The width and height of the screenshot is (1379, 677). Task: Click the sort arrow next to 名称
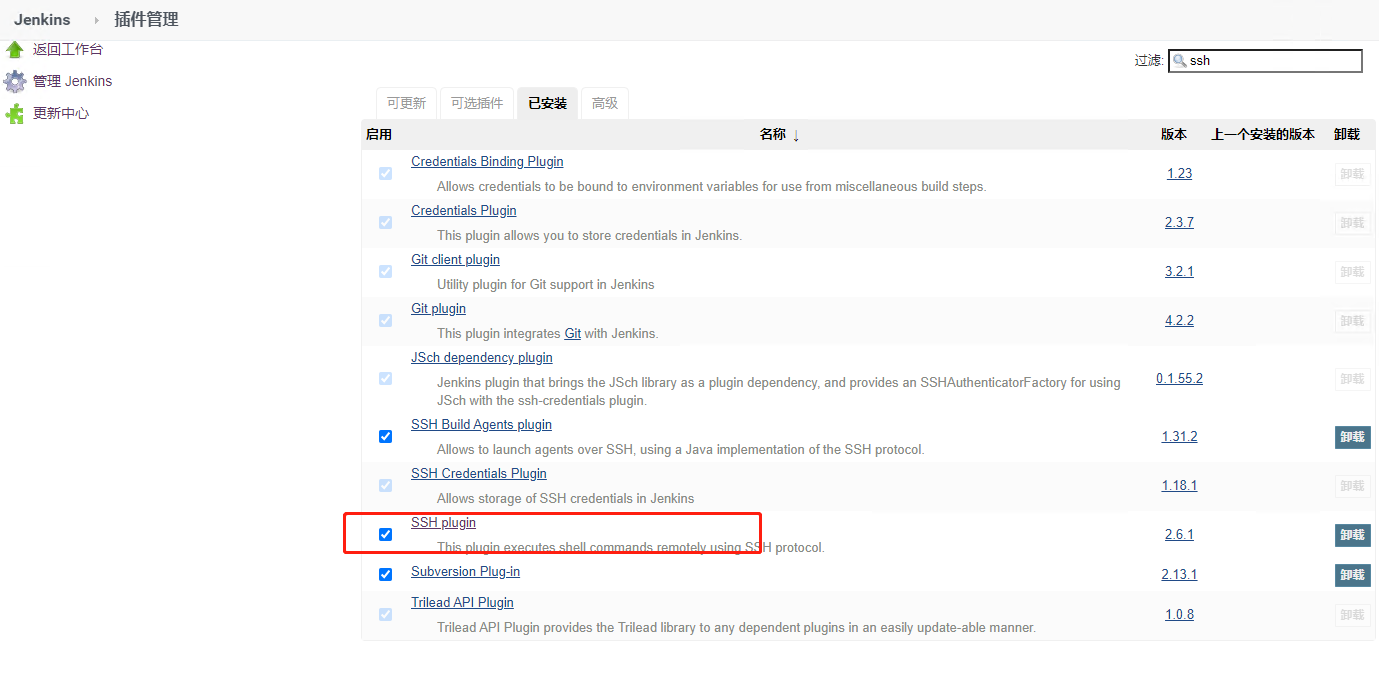pyautogui.click(x=796, y=135)
